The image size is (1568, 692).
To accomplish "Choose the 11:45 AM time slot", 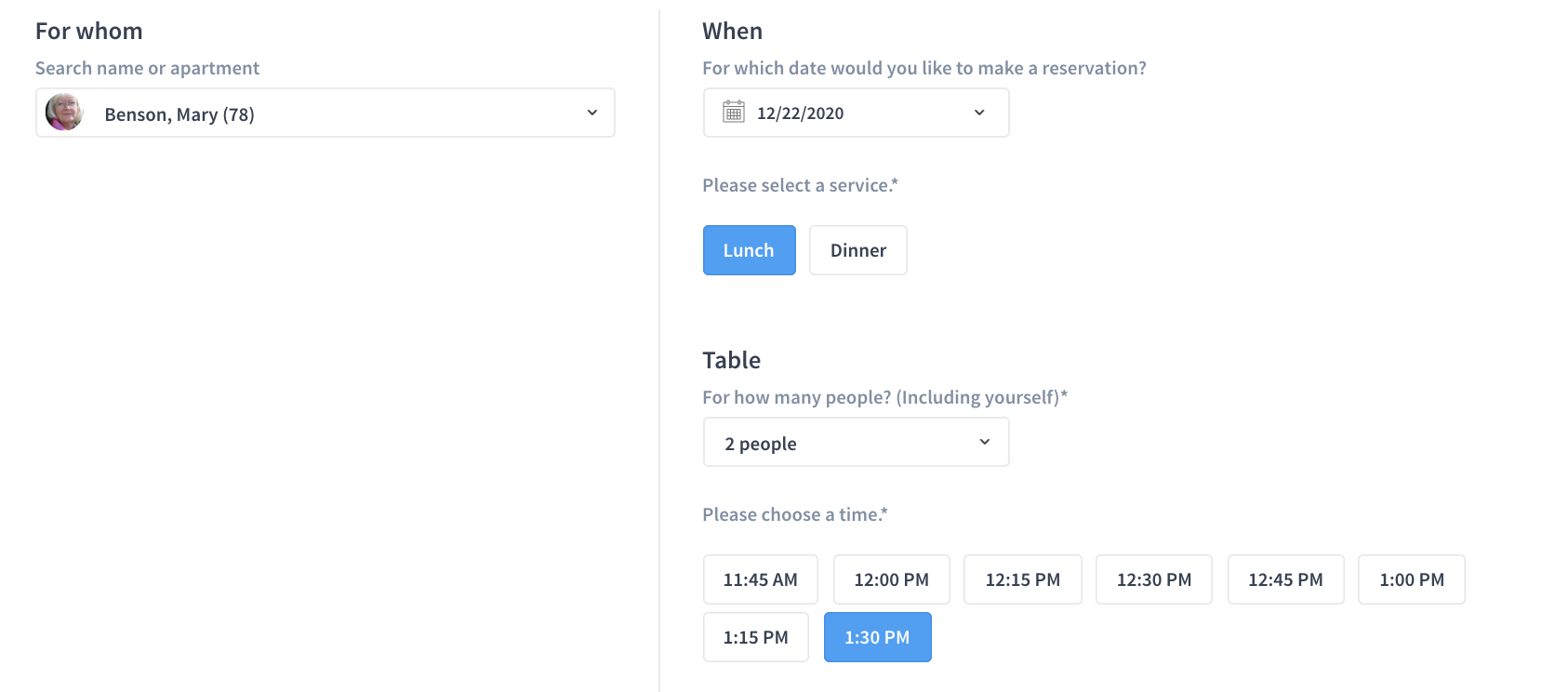I will click(x=761, y=579).
